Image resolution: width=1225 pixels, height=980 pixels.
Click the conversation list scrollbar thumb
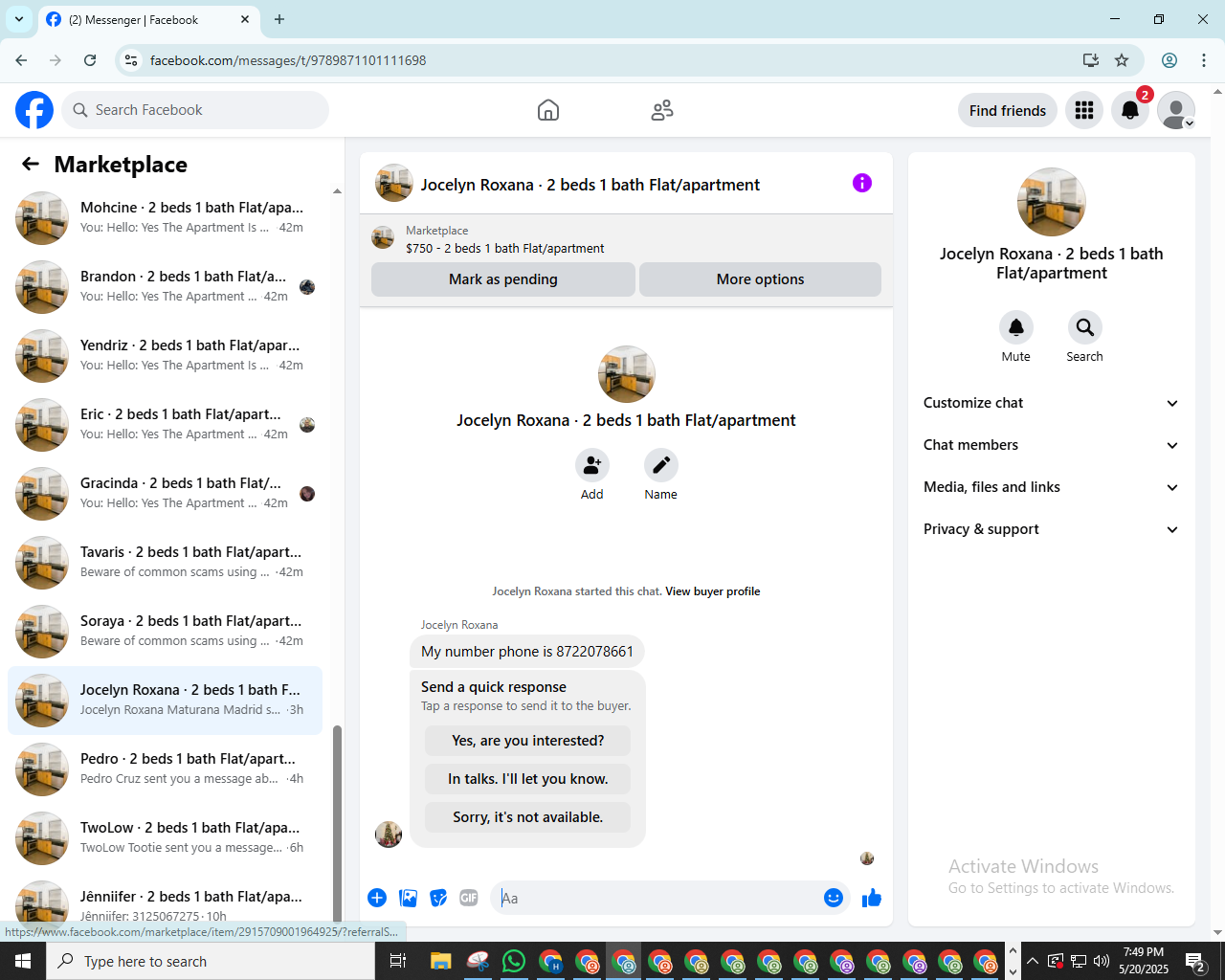(337, 823)
